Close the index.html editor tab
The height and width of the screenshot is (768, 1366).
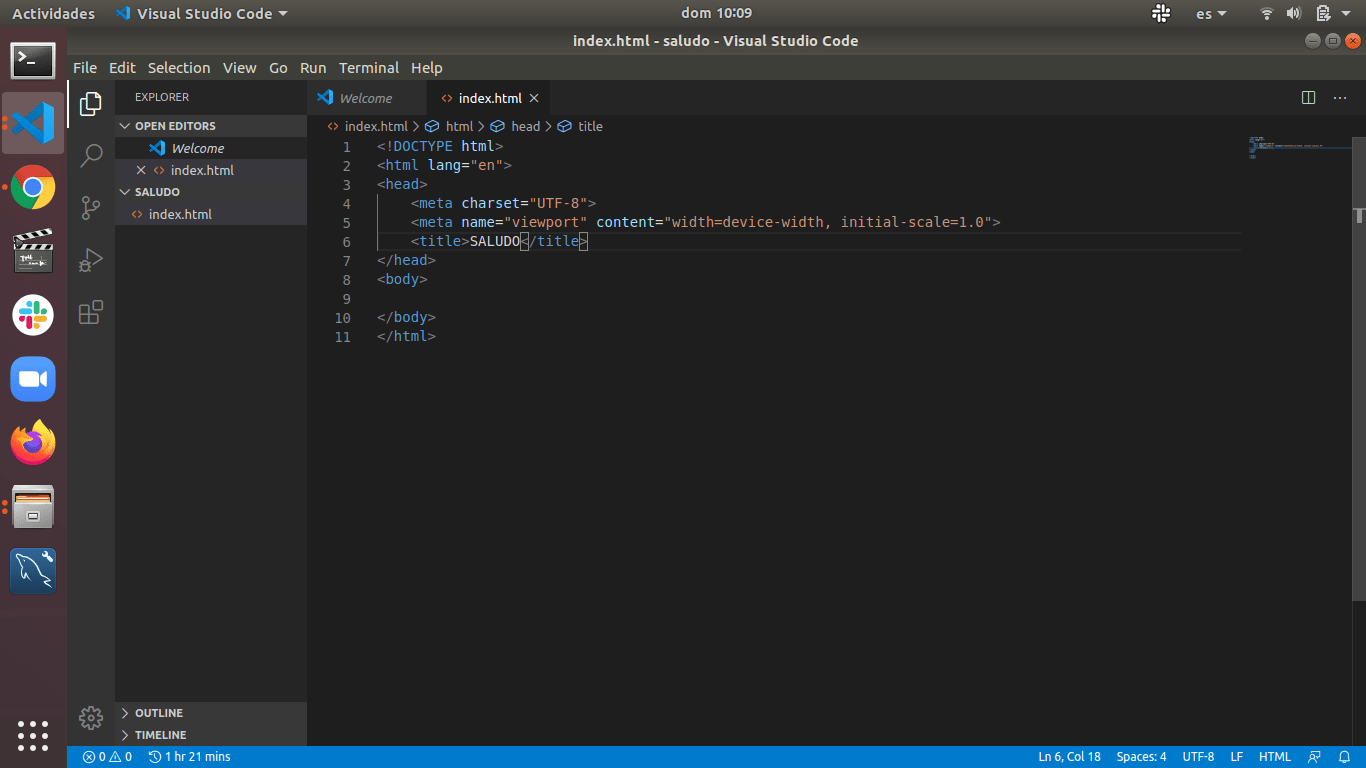[534, 98]
